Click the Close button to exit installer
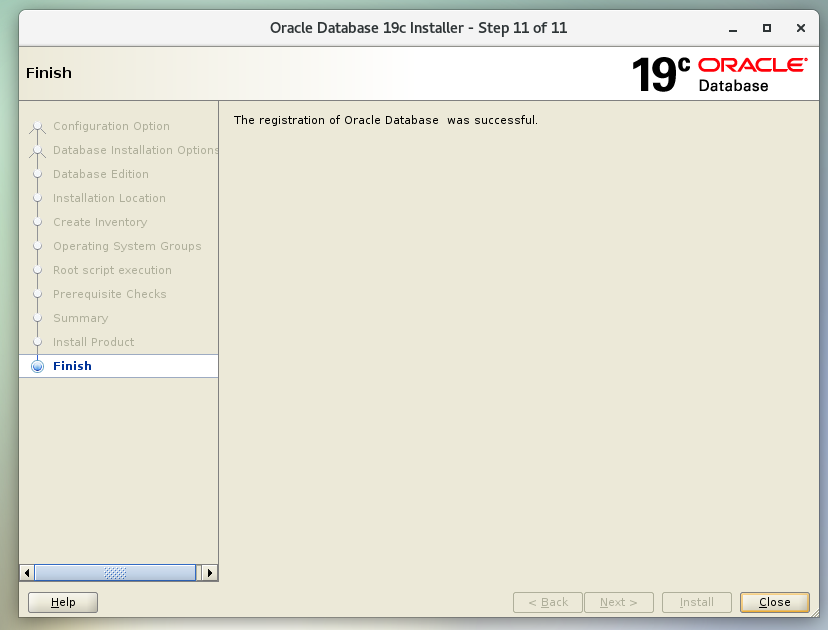828x630 pixels. click(x=774, y=602)
